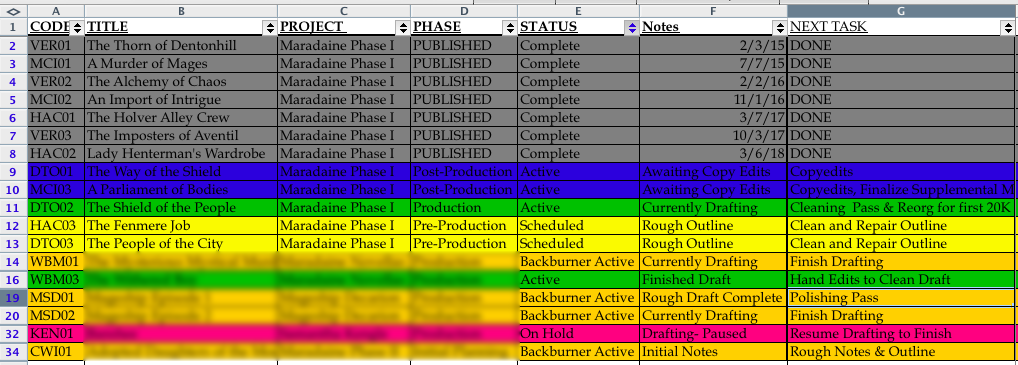Viewport: 1018px width, 365px height.
Task: Click code cell 'MCI02'
Action: 56,99
